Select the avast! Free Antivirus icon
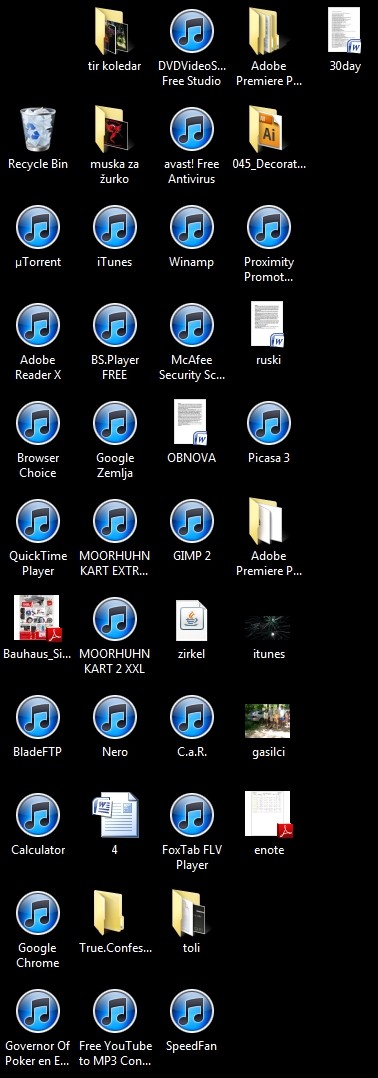This screenshot has height=1078, width=378. coord(192,129)
